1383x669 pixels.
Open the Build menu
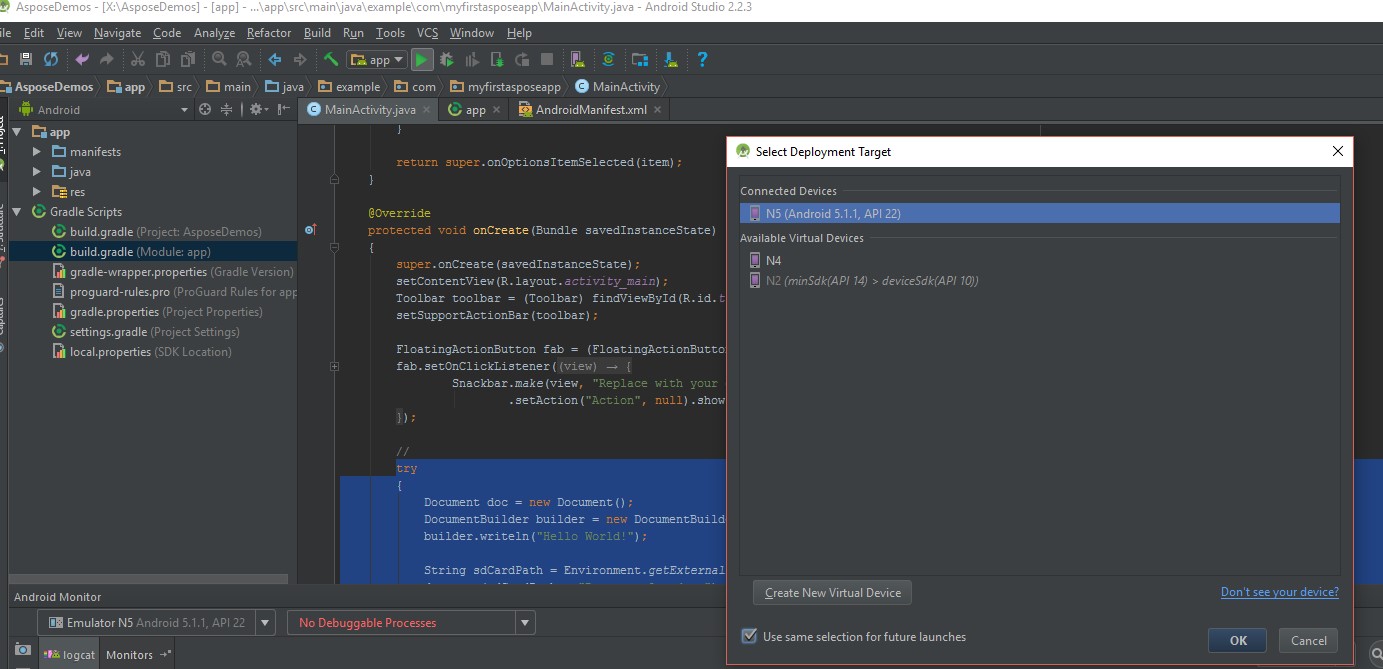point(317,32)
